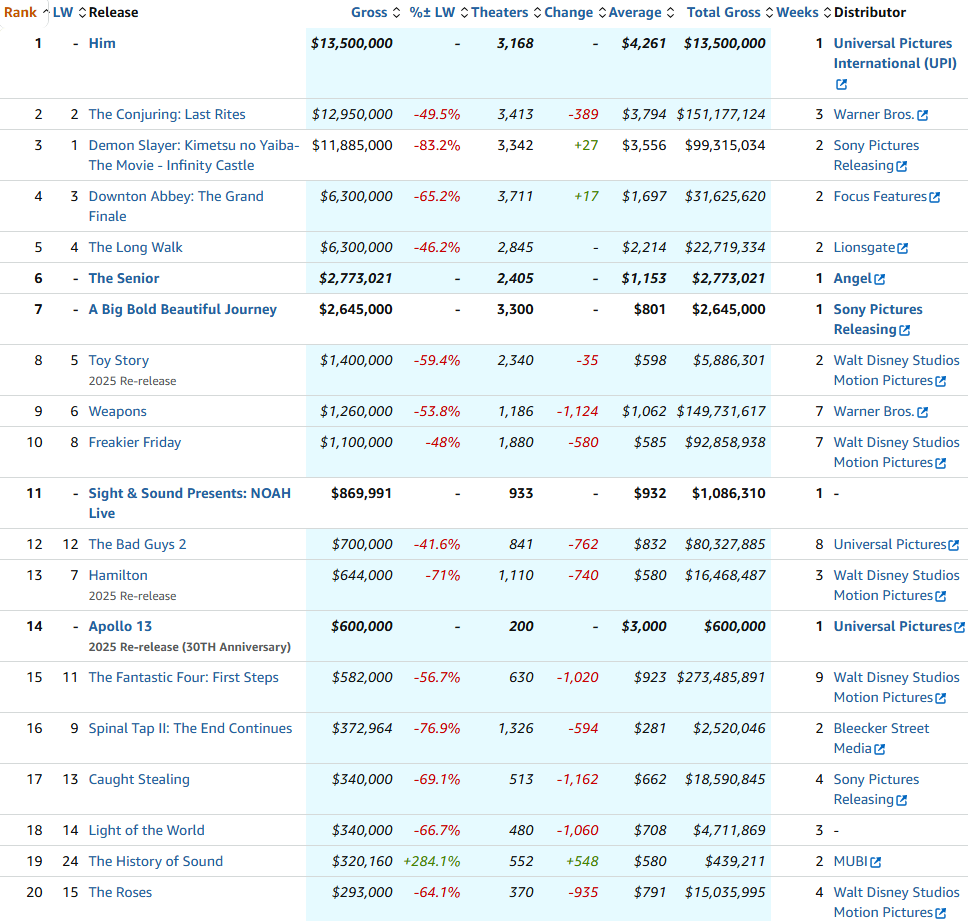
Task: Open the Apollo 13 release link
Action: point(120,627)
